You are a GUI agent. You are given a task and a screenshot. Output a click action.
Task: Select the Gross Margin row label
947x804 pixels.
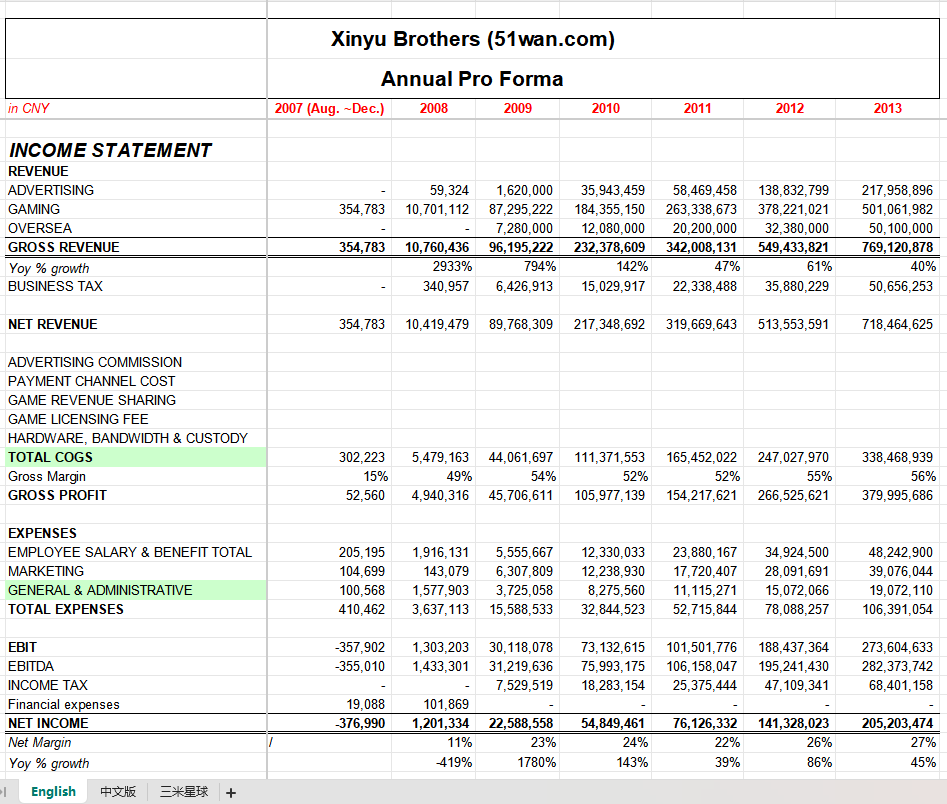click(47, 477)
